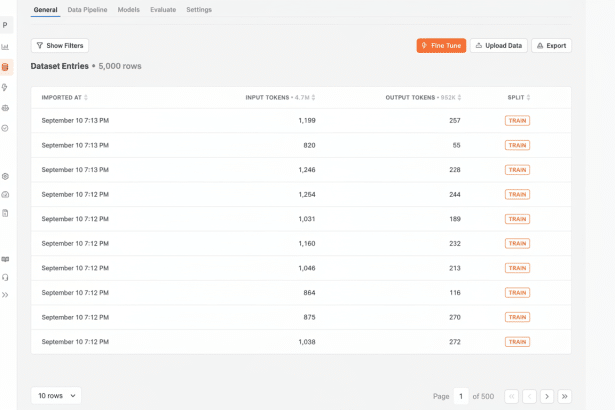The height and width of the screenshot is (410, 615).
Task: Open the gauge usage sidebar icon
Action: (5, 195)
